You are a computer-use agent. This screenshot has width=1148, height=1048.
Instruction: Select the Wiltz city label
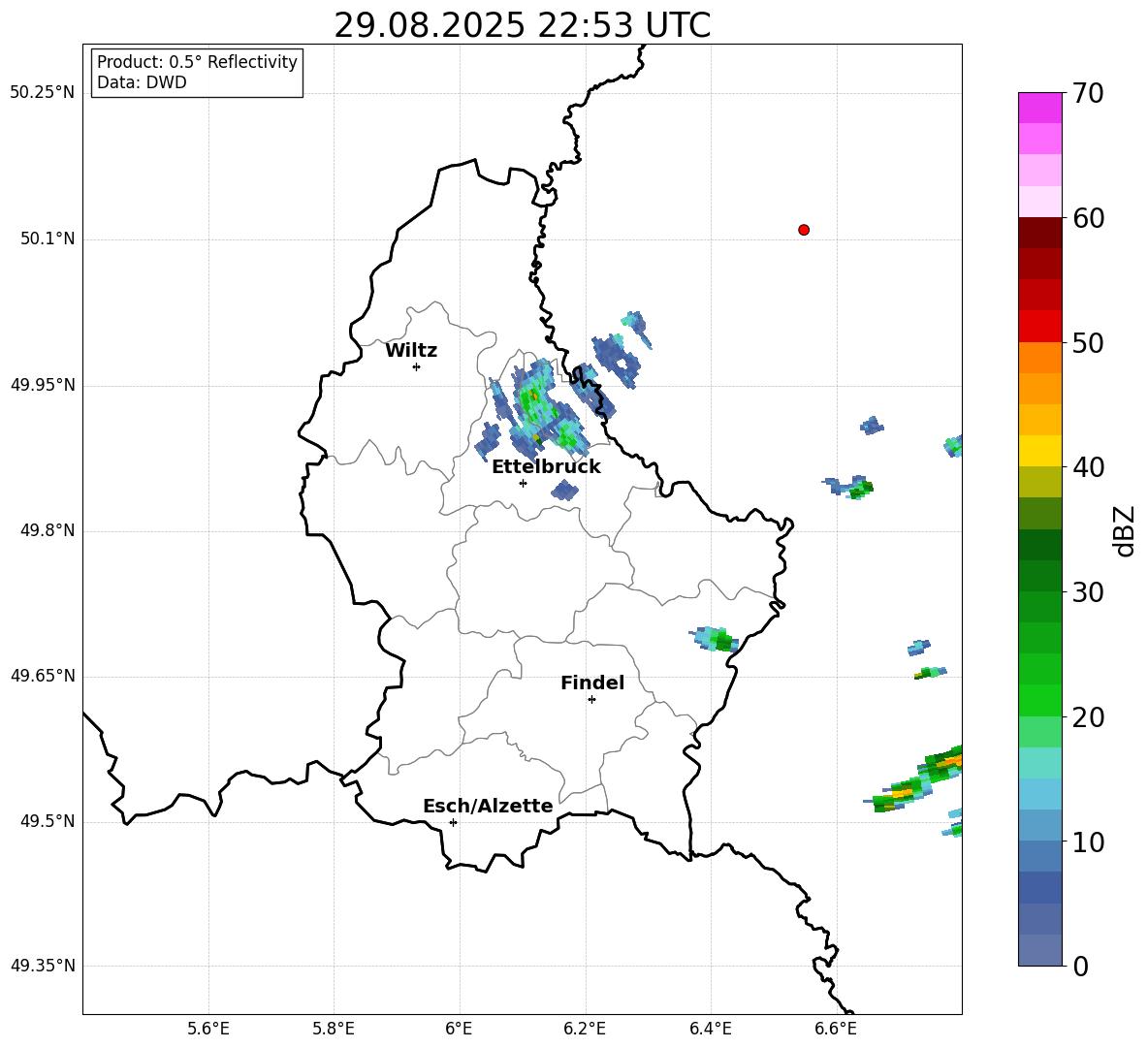[x=411, y=351]
